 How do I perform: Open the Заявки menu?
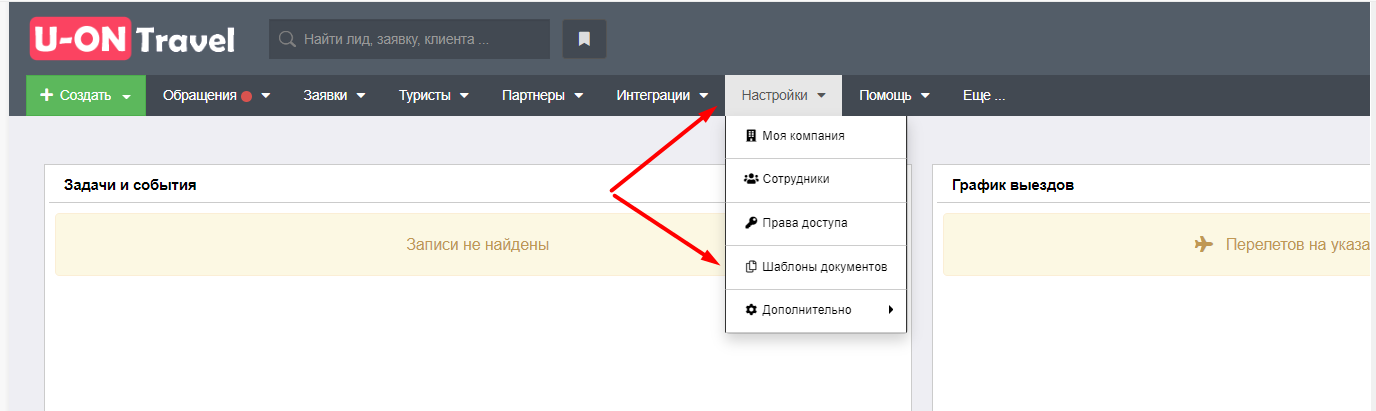point(334,96)
